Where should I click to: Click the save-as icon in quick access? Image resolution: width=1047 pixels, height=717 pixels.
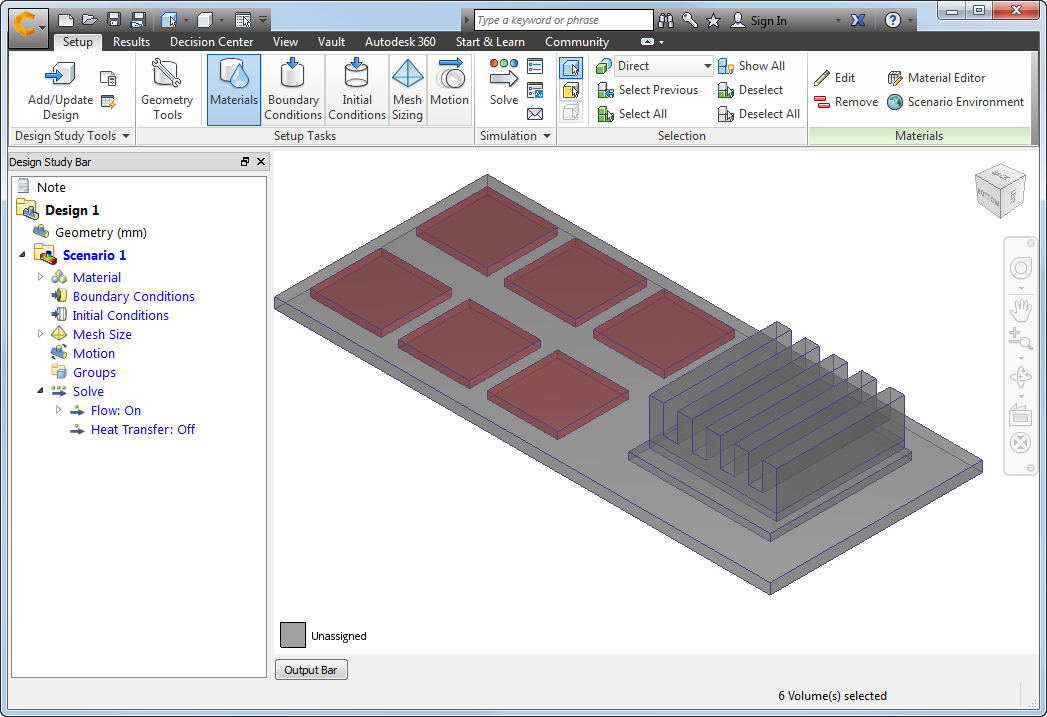[x=138, y=20]
